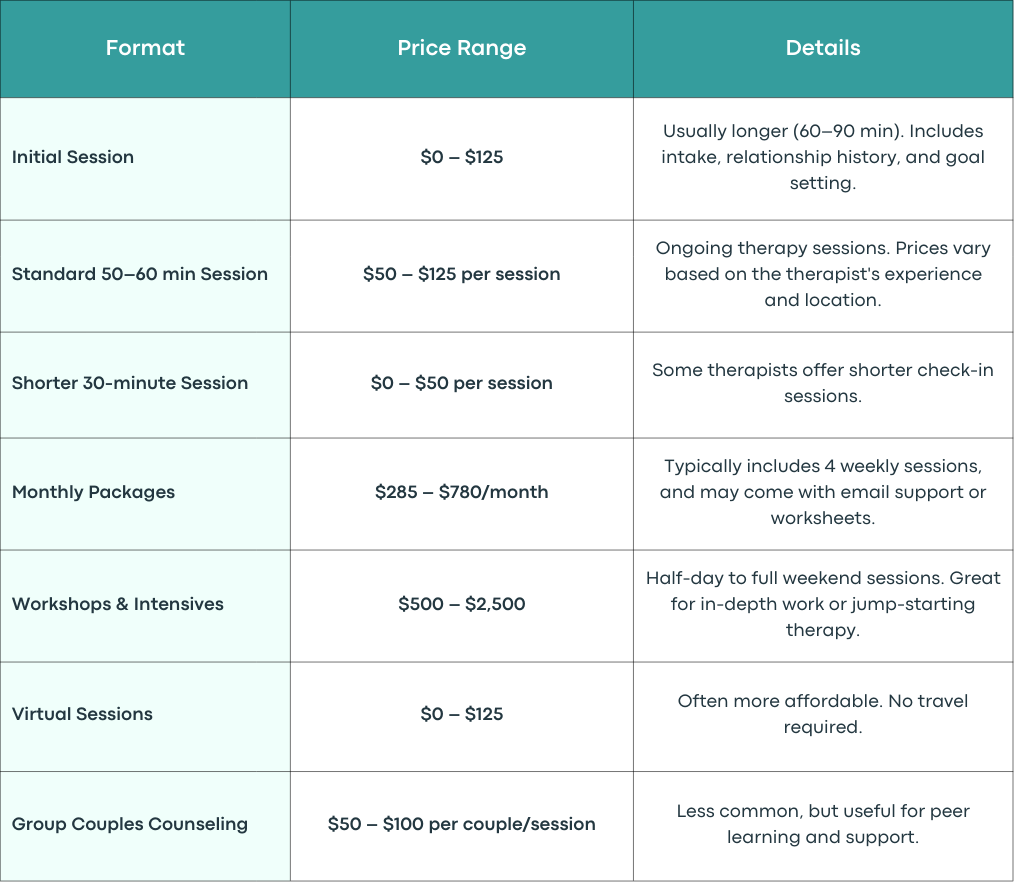
Task: Select the Monthly Packages row label
Action: click(x=93, y=492)
